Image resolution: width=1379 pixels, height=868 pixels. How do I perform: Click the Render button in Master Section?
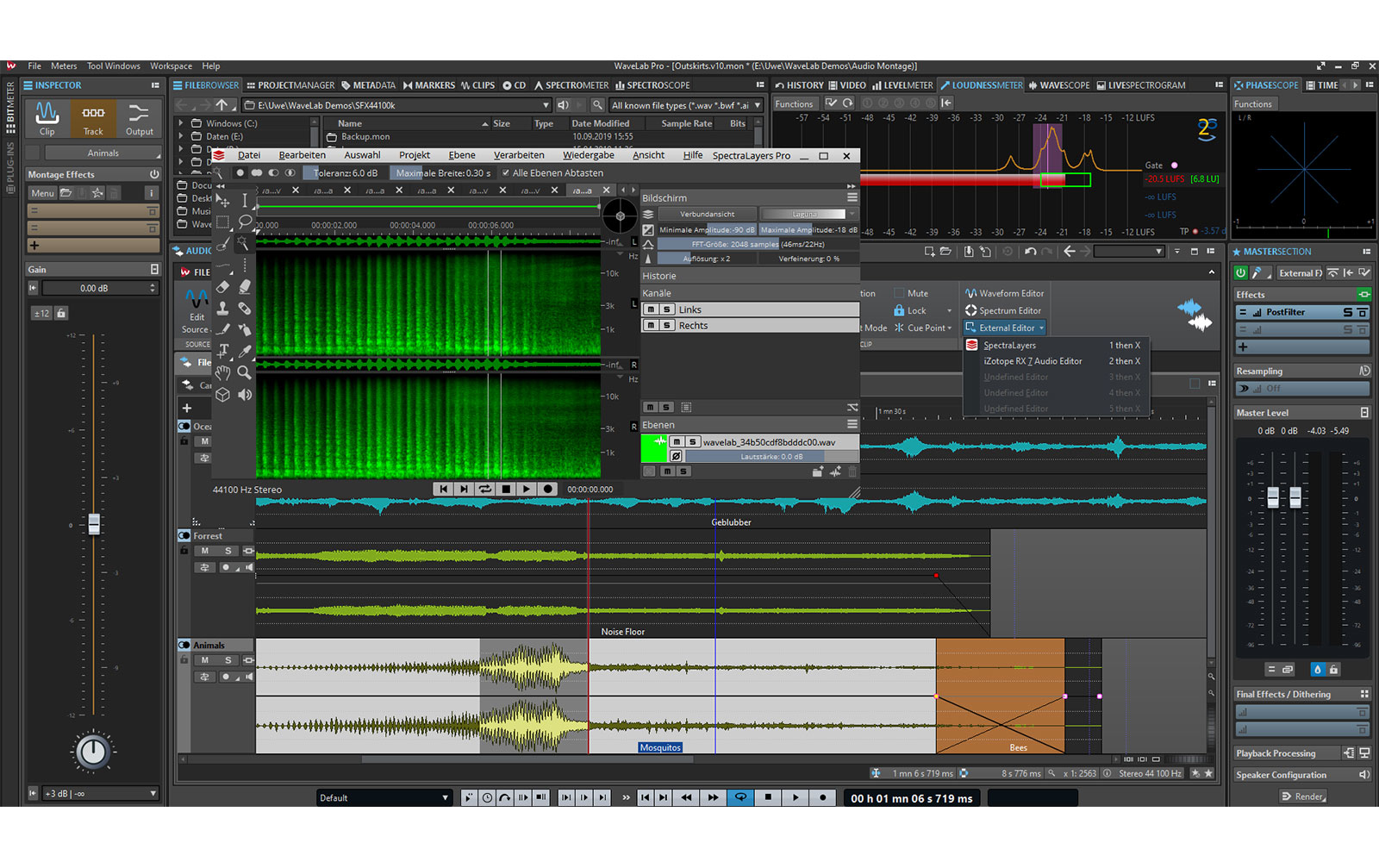pos(1303,796)
